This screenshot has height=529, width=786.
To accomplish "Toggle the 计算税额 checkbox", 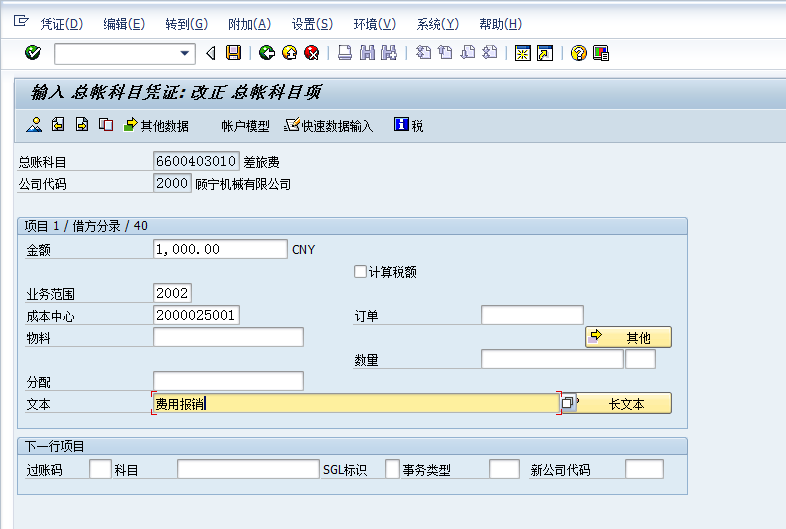I will (x=360, y=271).
